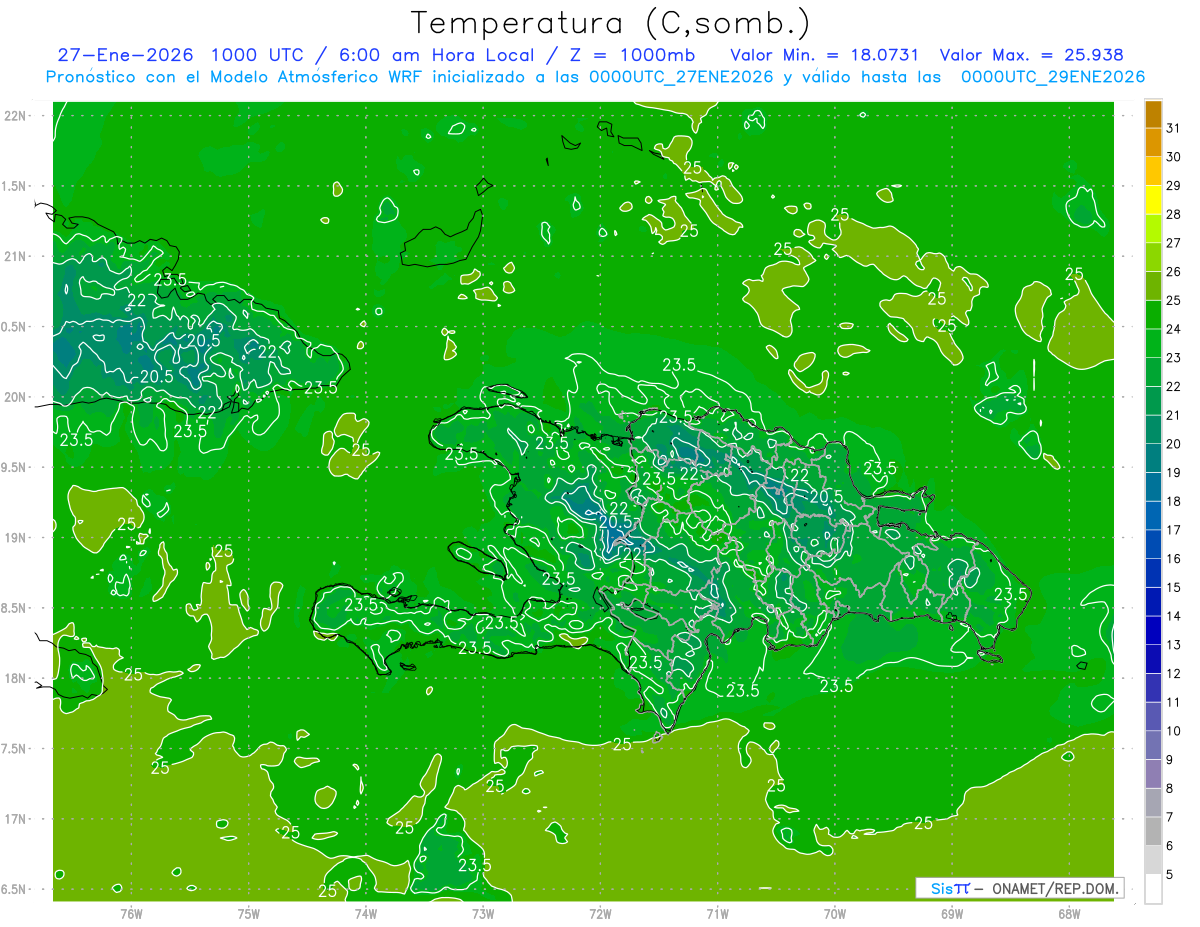1200x927 pixels.
Task: Click the "18N" latitude axis label
Action: (16, 678)
